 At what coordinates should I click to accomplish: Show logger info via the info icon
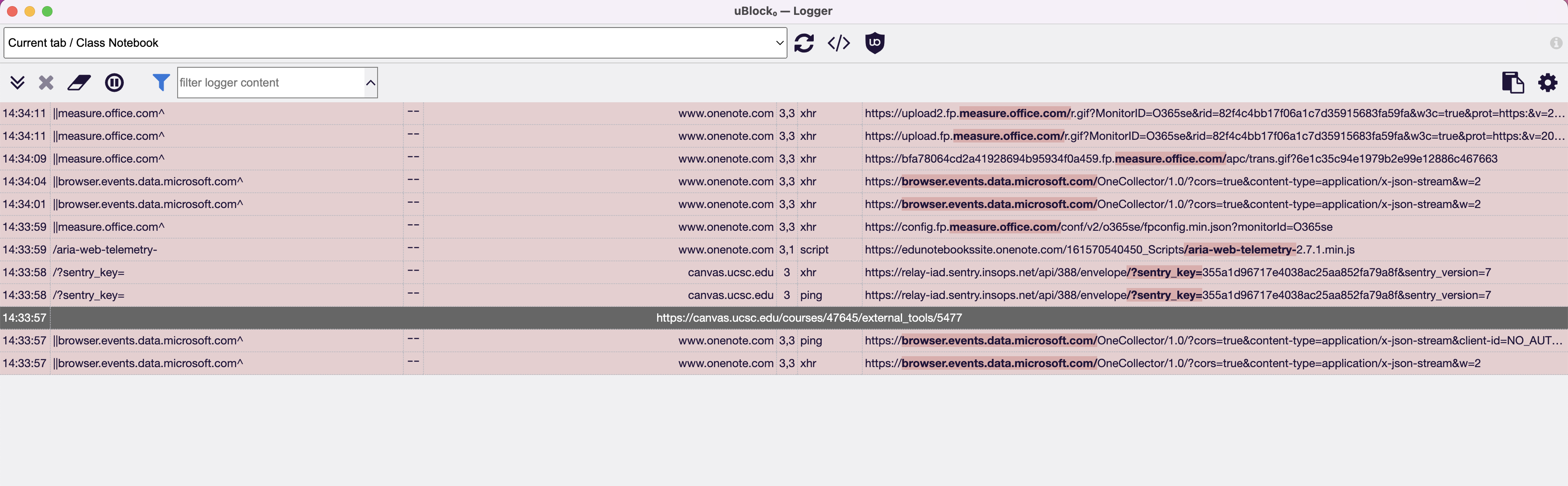(x=1557, y=42)
